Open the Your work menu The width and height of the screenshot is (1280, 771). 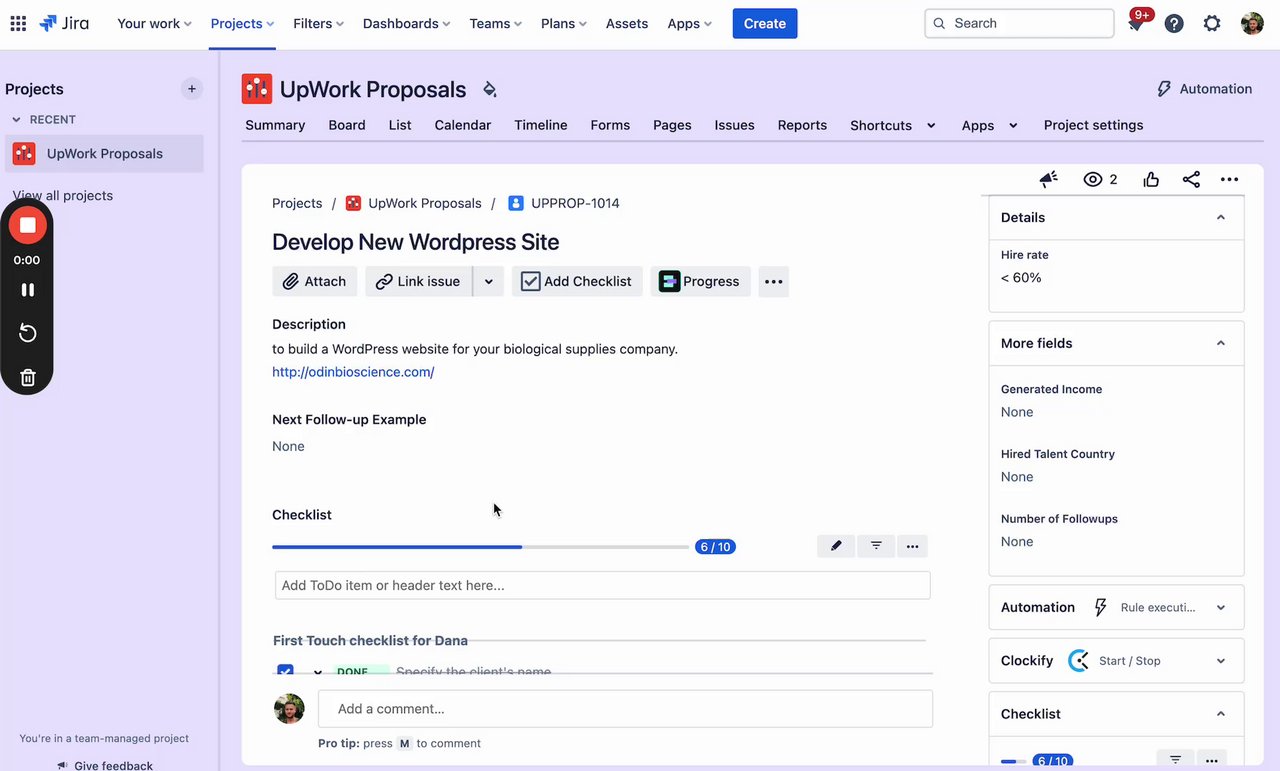(x=154, y=23)
